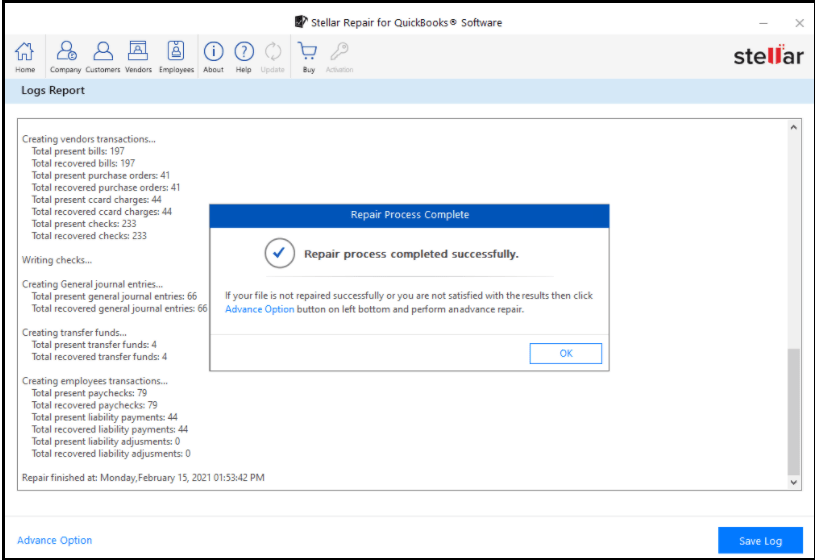Close the Stellar Repair for QuickBooks window
The width and height of the screenshot is (815, 560).
[799, 22]
